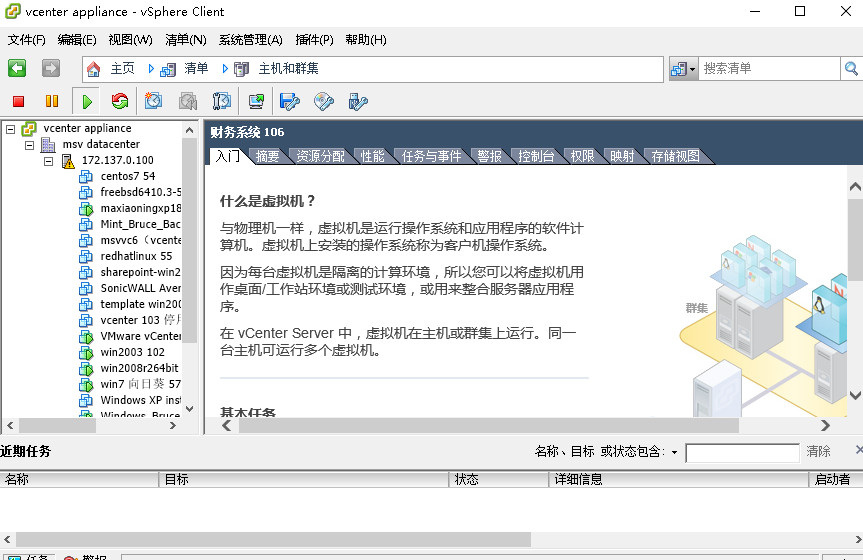Click the gray forward navigation arrow

[51, 68]
